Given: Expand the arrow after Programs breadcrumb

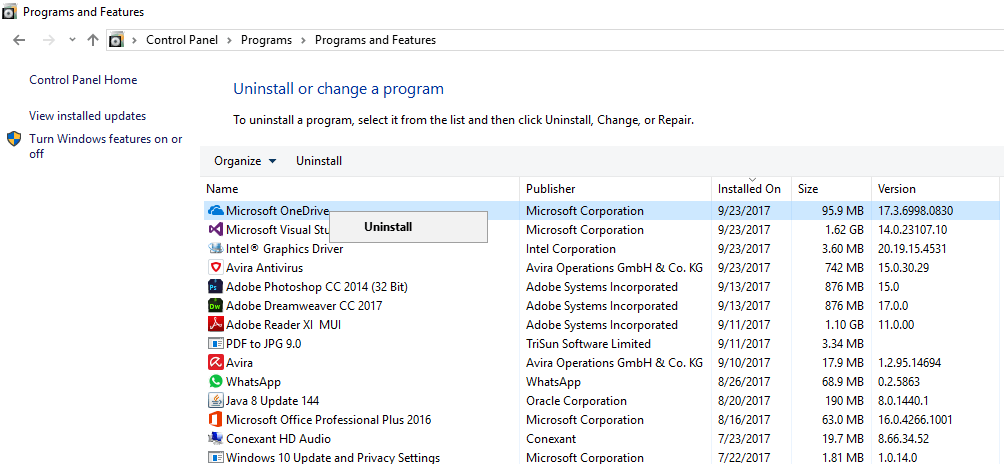Looking at the screenshot, I should click(304, 40).
